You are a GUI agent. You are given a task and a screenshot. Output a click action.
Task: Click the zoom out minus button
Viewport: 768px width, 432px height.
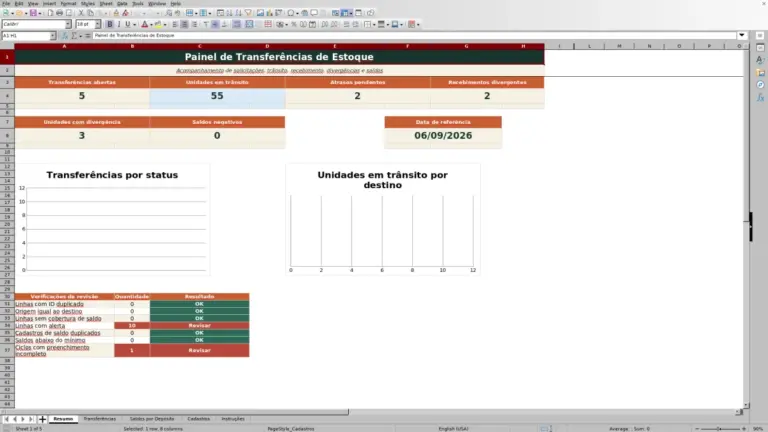(x=697, y=429)
